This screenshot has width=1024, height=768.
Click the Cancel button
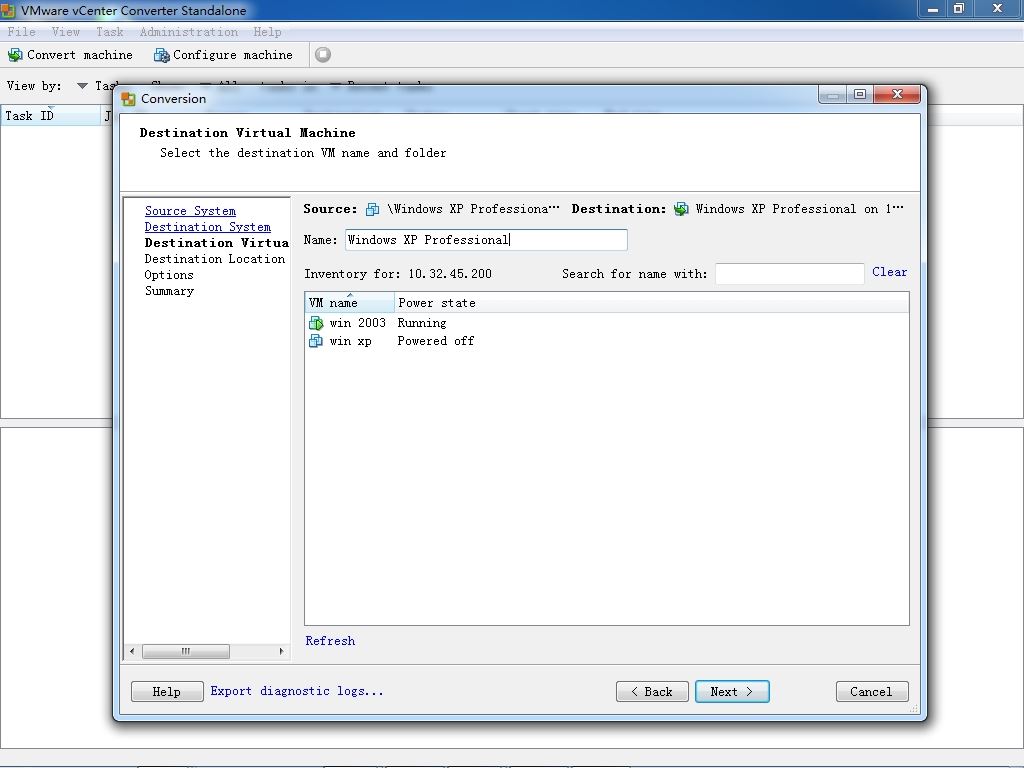(872, 692)
